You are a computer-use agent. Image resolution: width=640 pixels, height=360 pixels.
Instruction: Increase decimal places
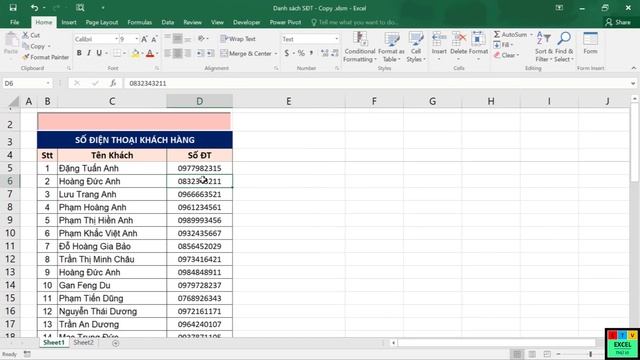click(324, 53)
